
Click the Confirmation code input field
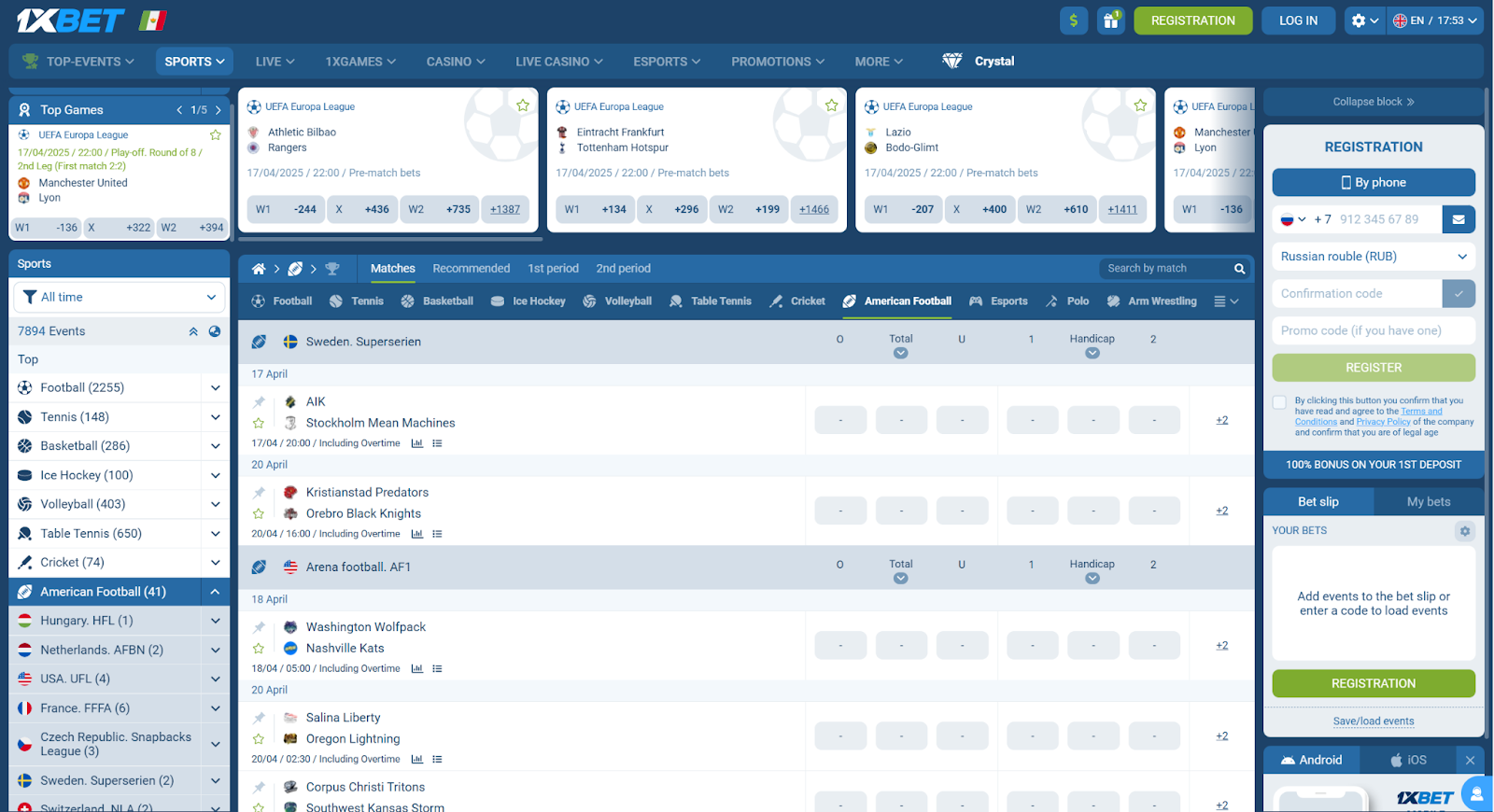(1357, 294)
